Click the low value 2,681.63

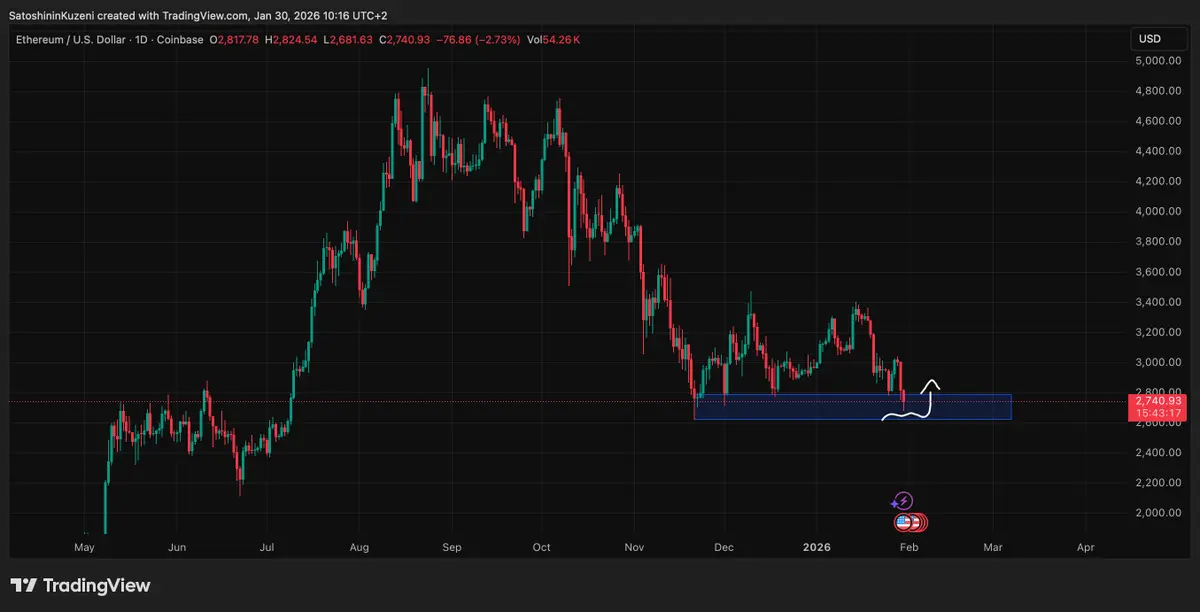352,39
